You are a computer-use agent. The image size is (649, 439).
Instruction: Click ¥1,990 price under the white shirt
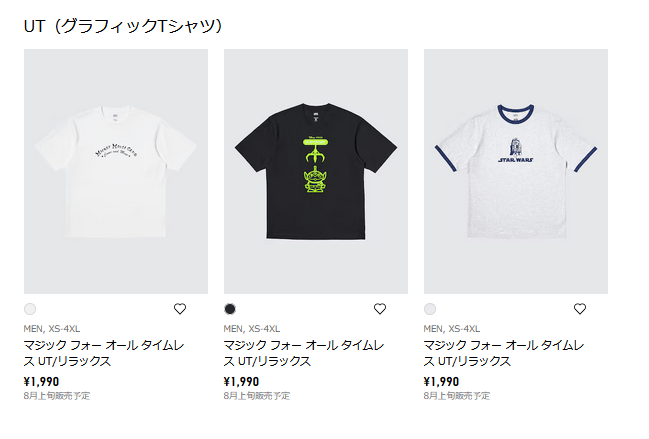pyautogui.click(x=41, y=381)
